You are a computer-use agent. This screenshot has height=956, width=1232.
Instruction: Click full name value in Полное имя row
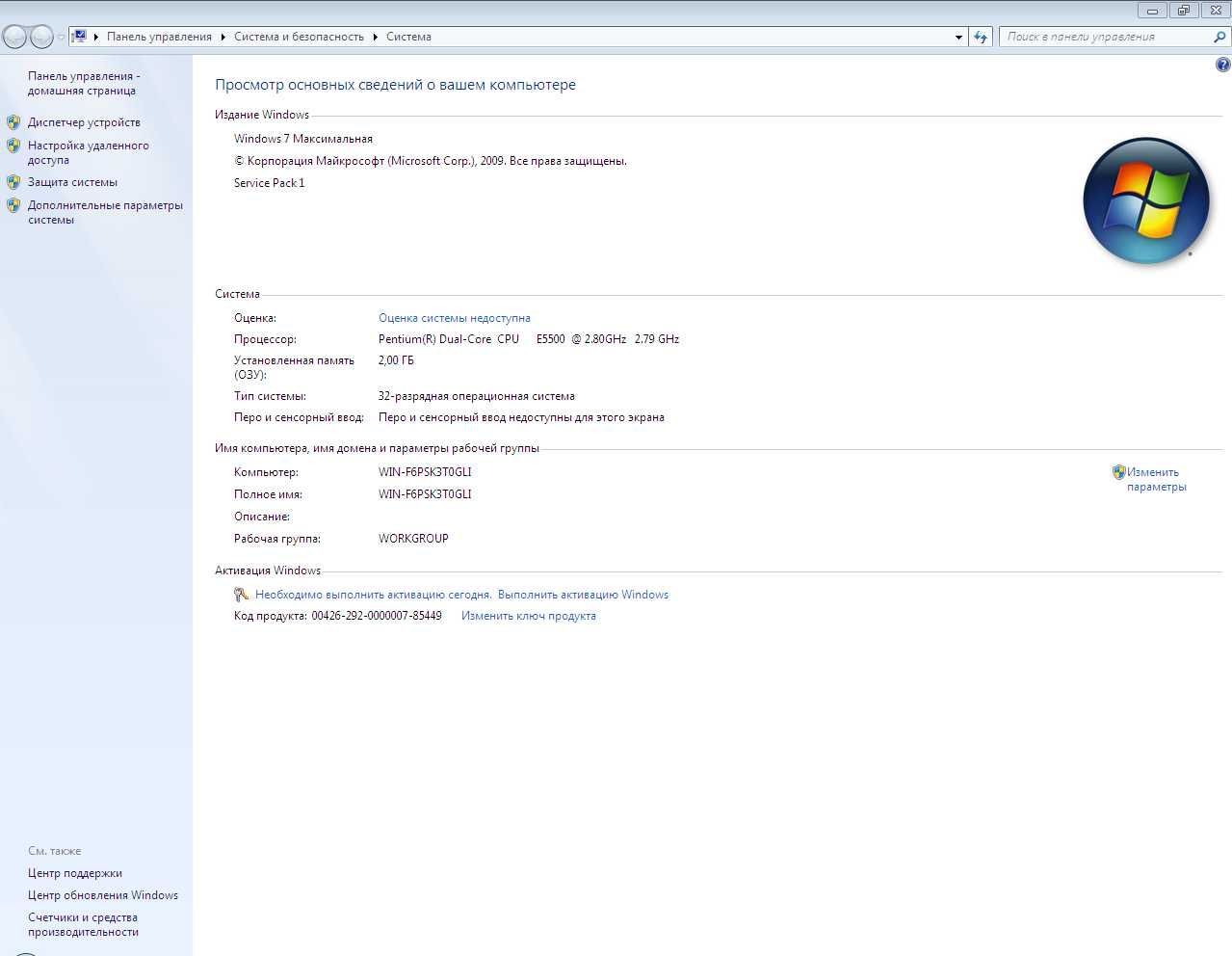pyautogui.click(x=425, y=494)
